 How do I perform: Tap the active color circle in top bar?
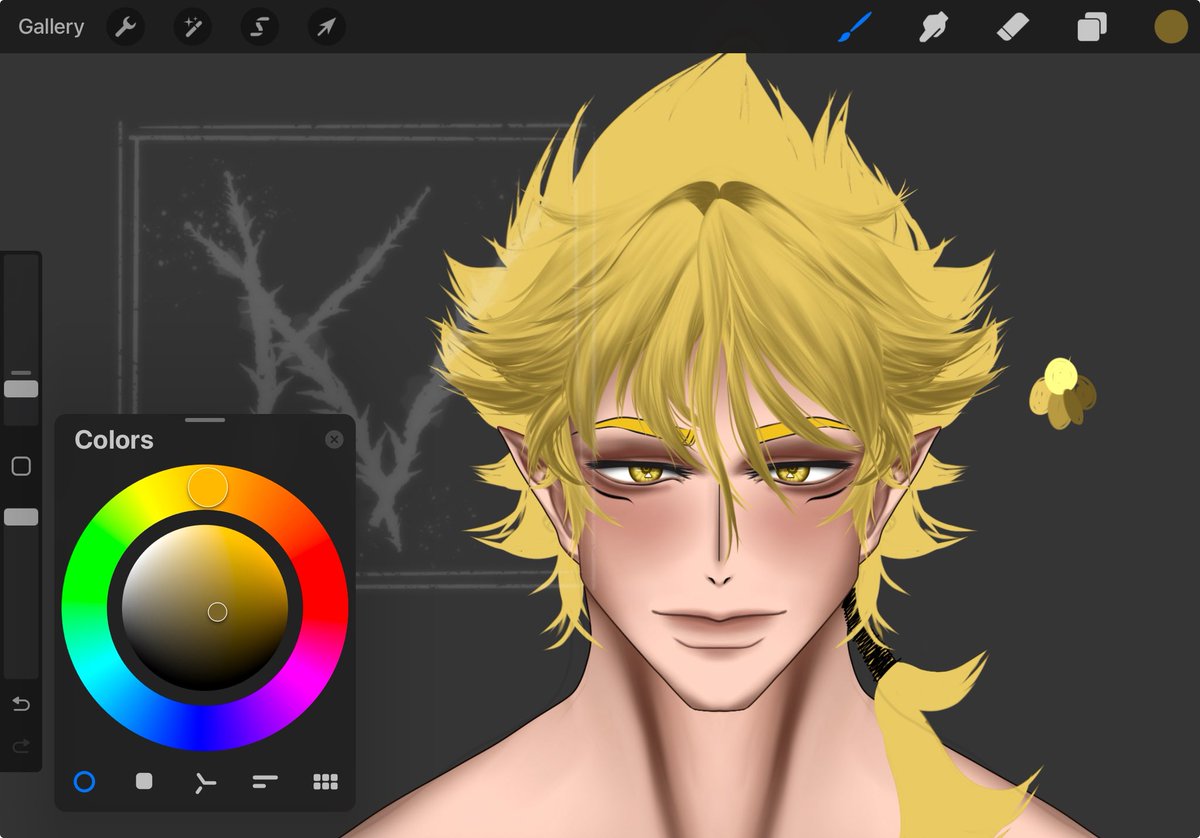(x=1170, y=27)
